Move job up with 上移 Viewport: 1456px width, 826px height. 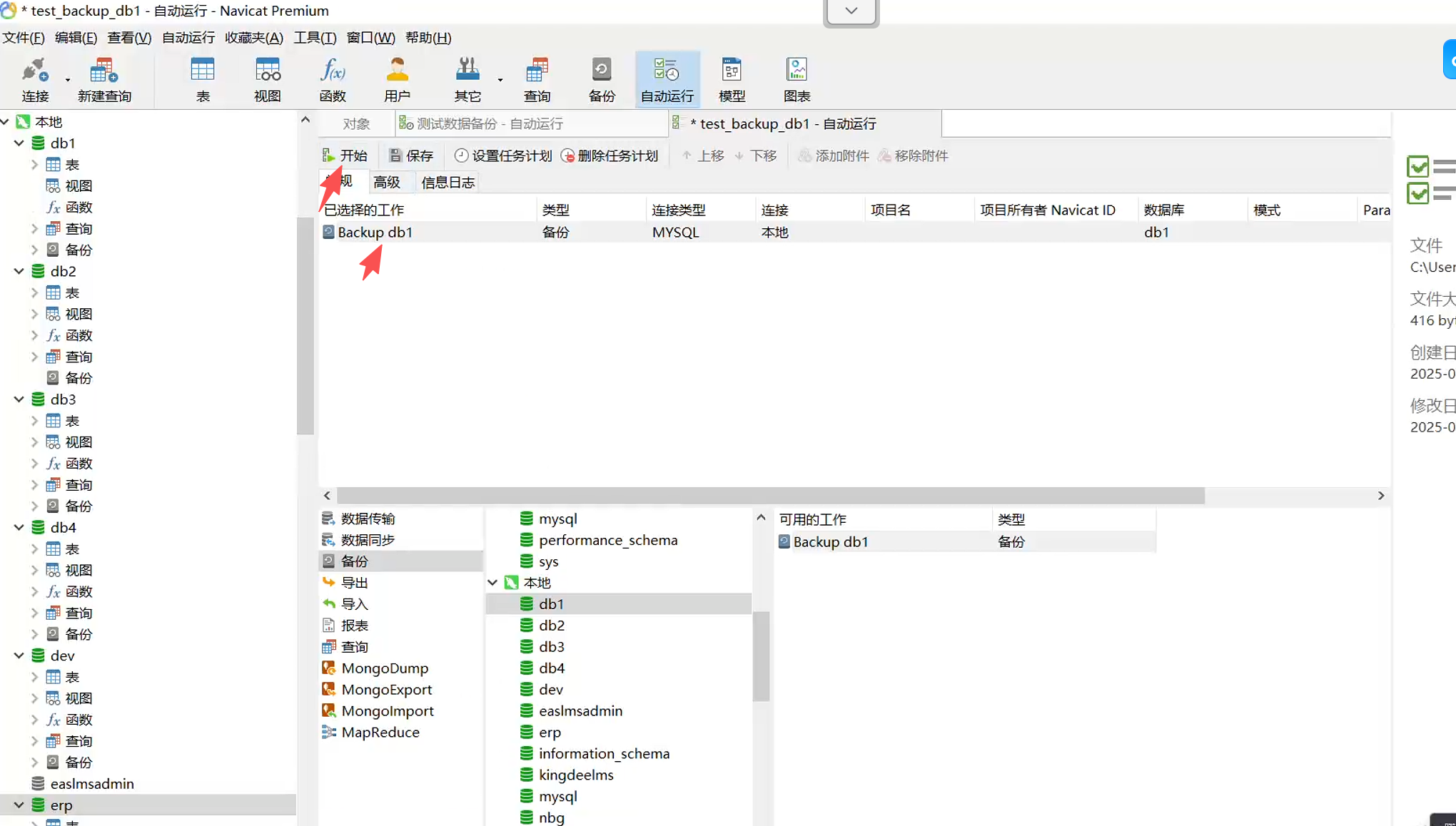click(703, 155)
